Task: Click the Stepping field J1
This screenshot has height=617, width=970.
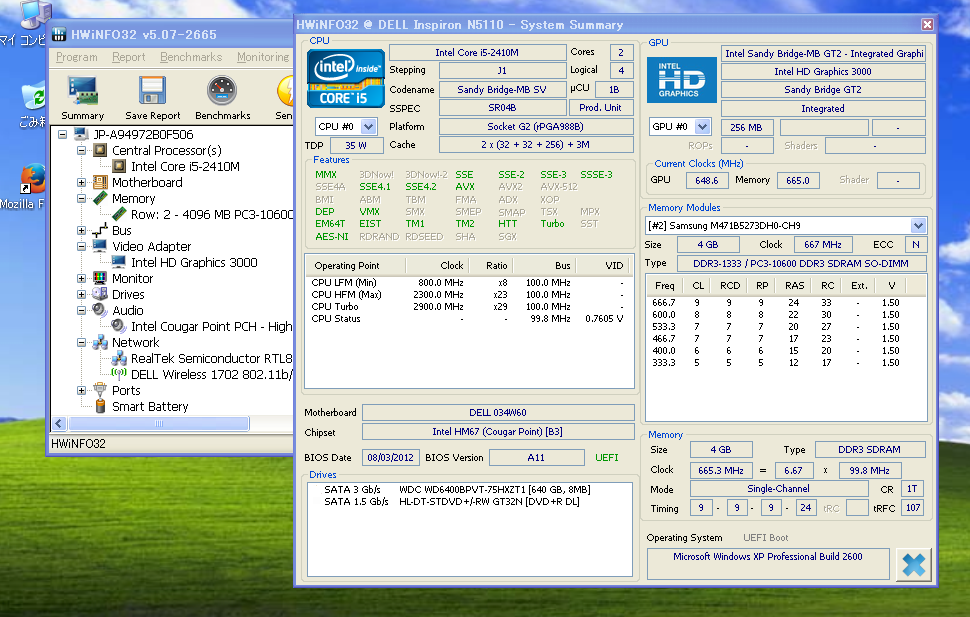Action: [502, 71]
